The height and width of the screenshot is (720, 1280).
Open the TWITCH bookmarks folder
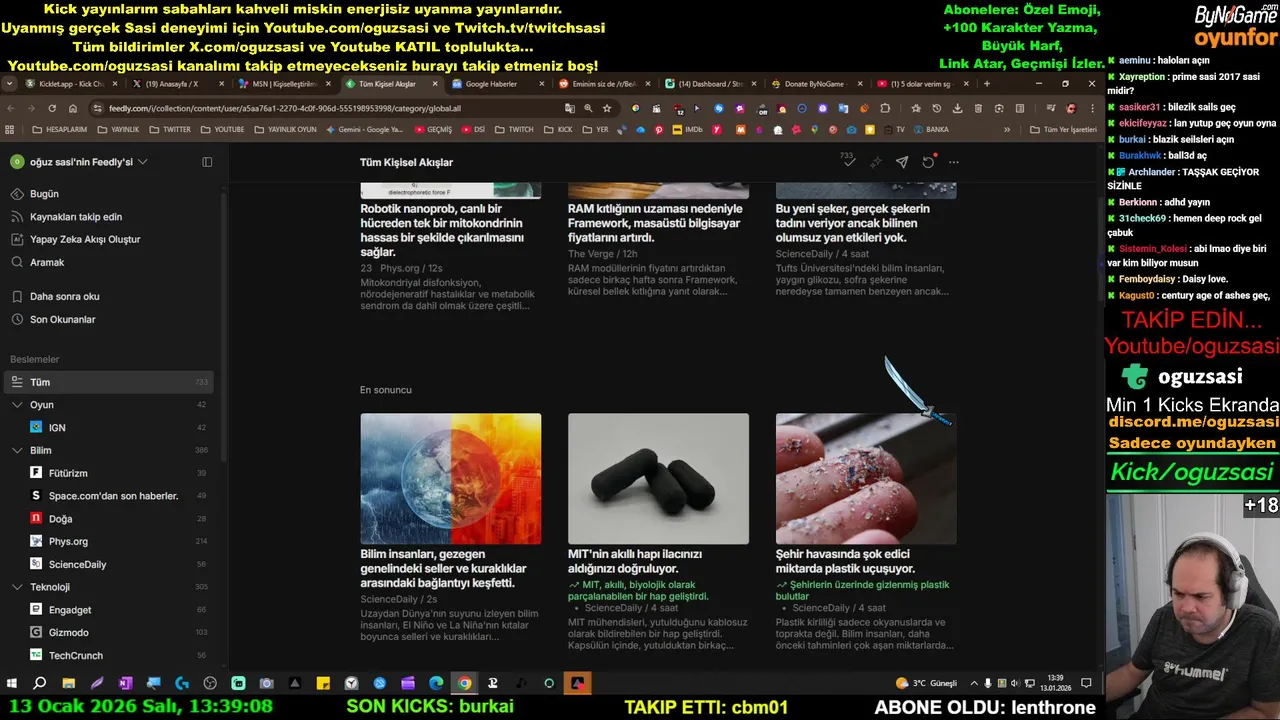[x=514, y=129]
